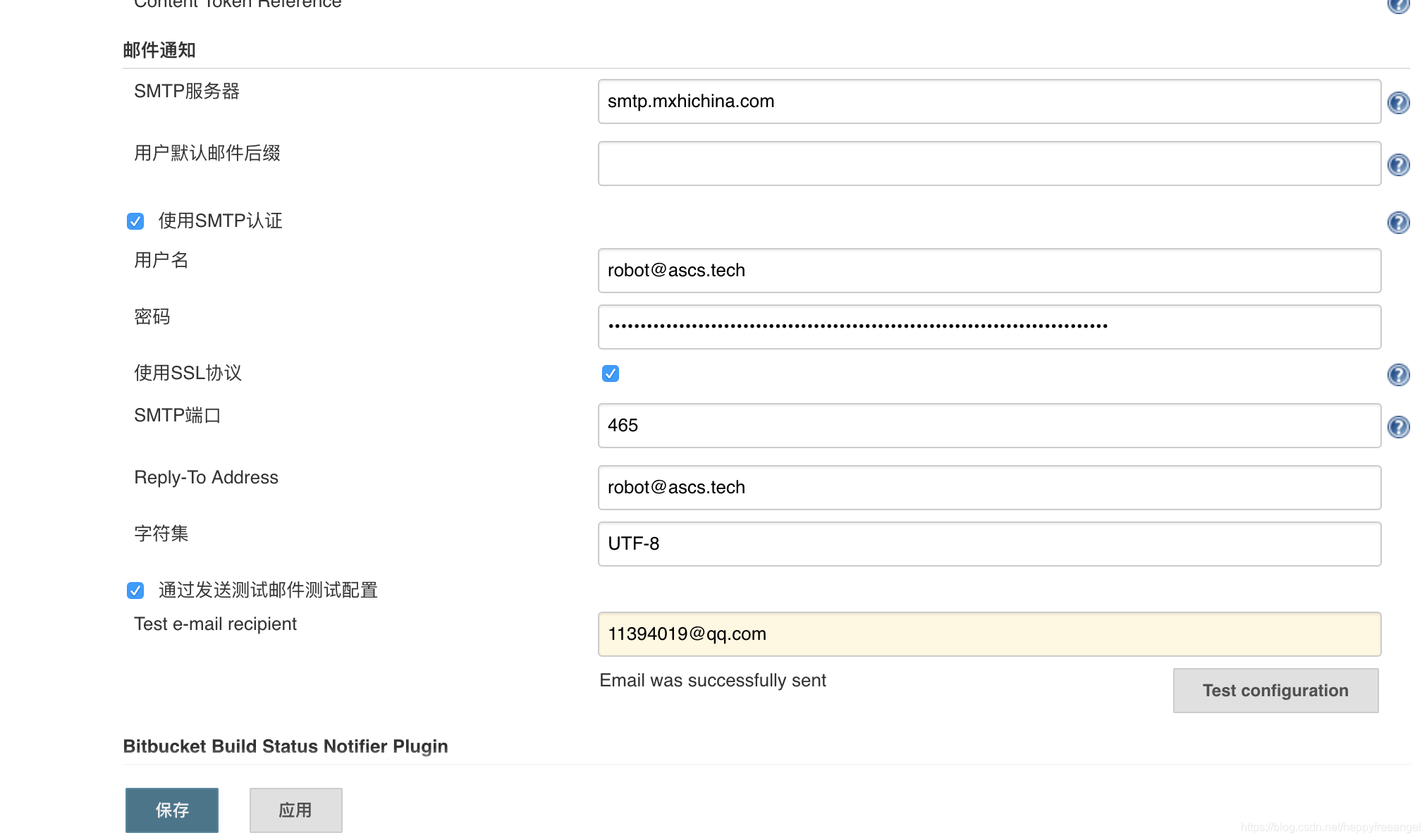Open help icon for SMTP端口
This screenshot has width=1427, height=840.
[1398, 427]
